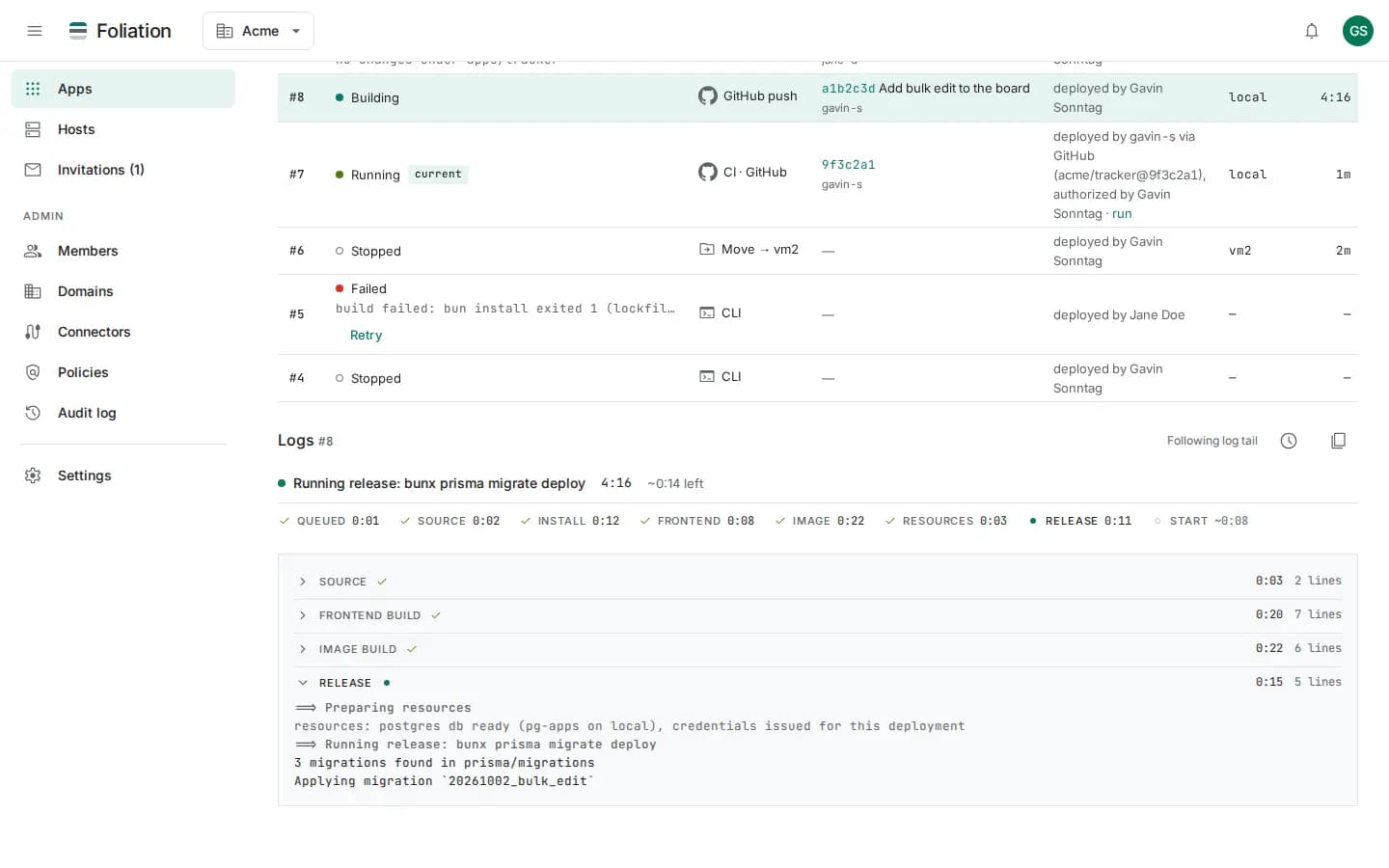Select the IMAGE stage in progress bar

pos(820,521)
